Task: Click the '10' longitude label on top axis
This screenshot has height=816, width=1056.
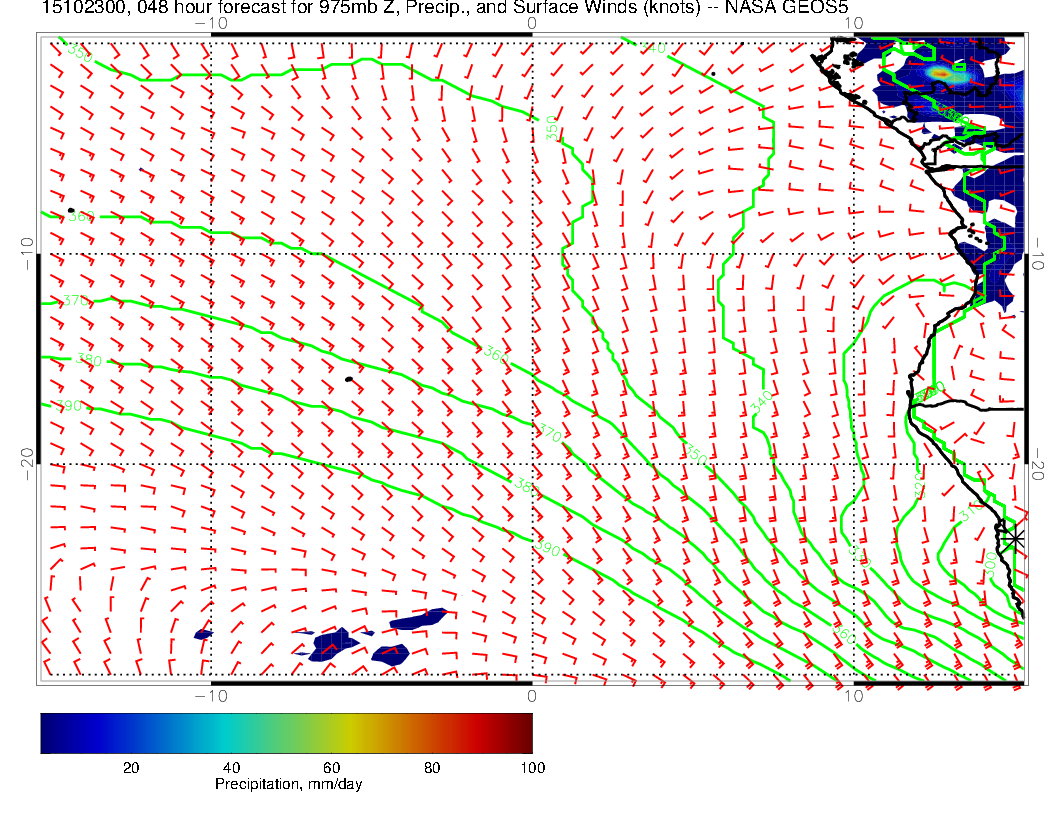Action: tap(852, 22)
